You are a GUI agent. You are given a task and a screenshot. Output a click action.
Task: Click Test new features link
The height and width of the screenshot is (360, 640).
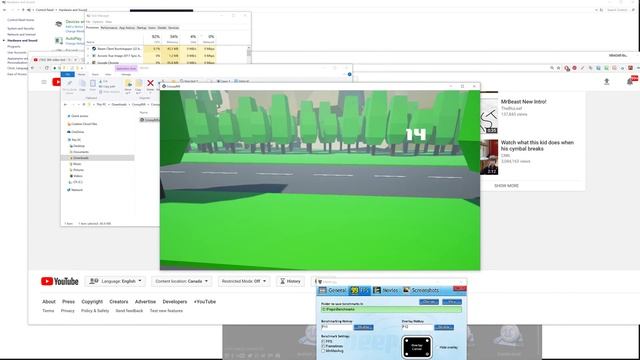pos(166,311)
